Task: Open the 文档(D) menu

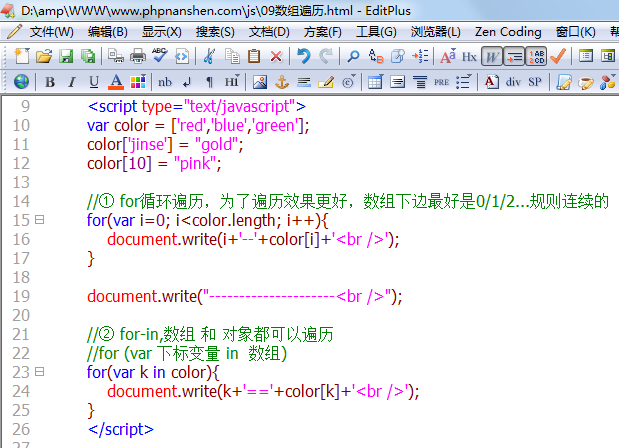Action: click(269, 32)
